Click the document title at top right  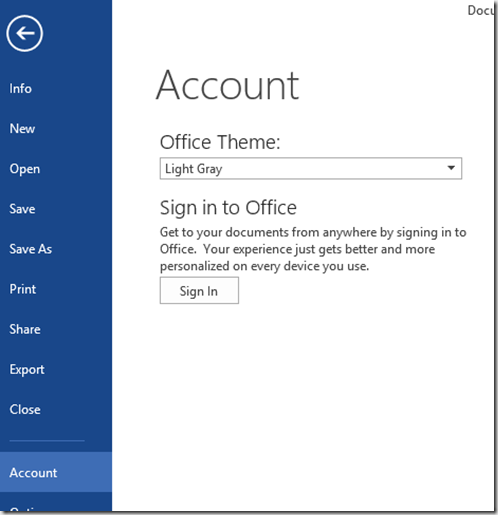pyautogui.click(x=481, y=10)
